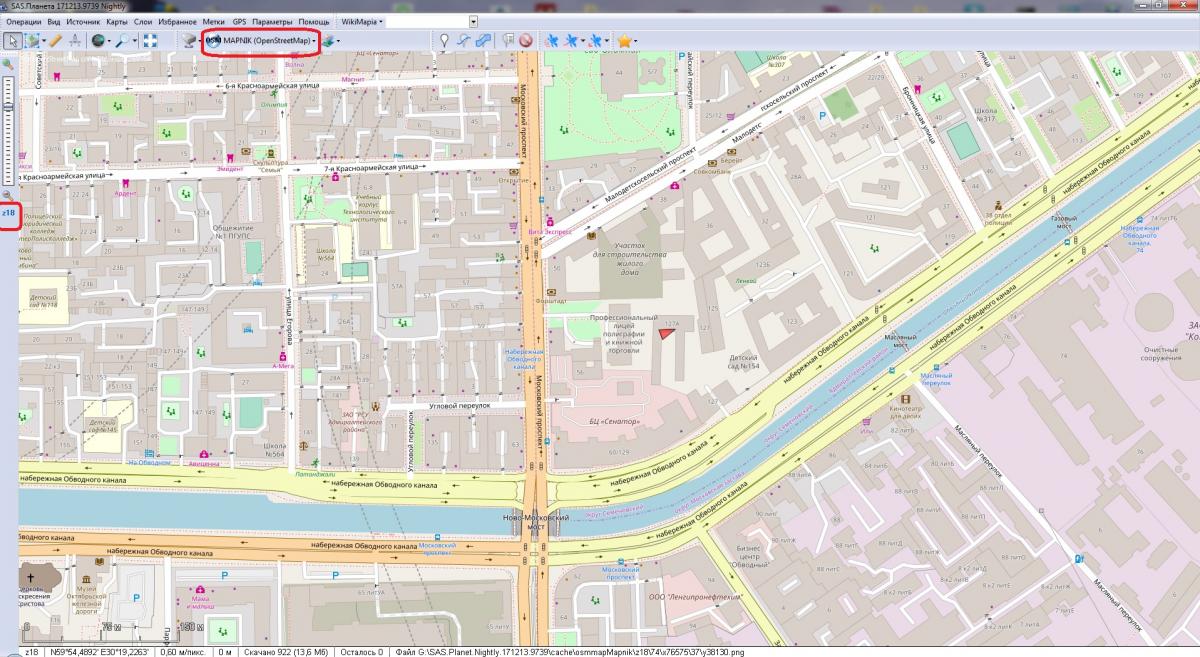Open the Операции menu

pos(24,21)
